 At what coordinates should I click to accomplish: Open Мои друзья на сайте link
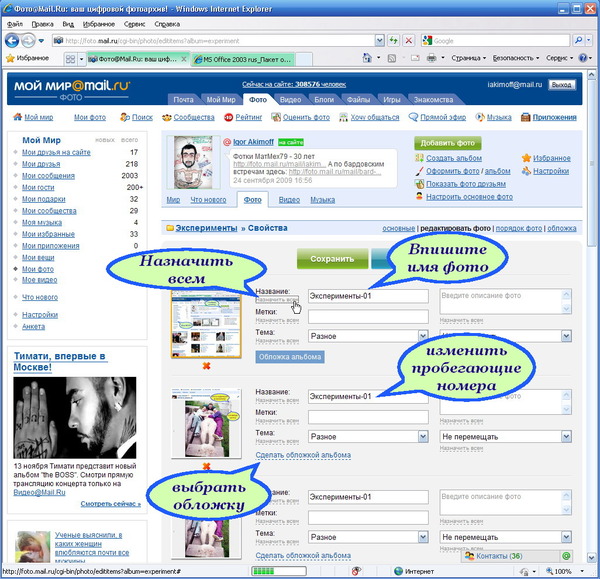56,152
